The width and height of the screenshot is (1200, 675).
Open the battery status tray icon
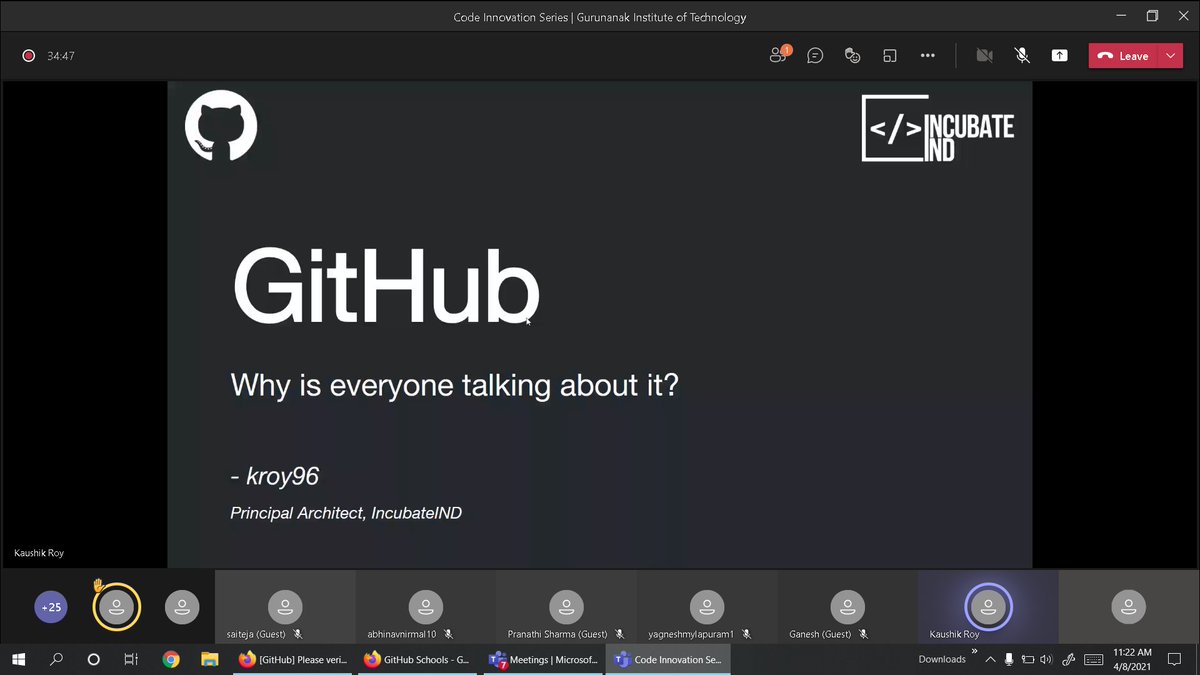tap(1028, 659)
